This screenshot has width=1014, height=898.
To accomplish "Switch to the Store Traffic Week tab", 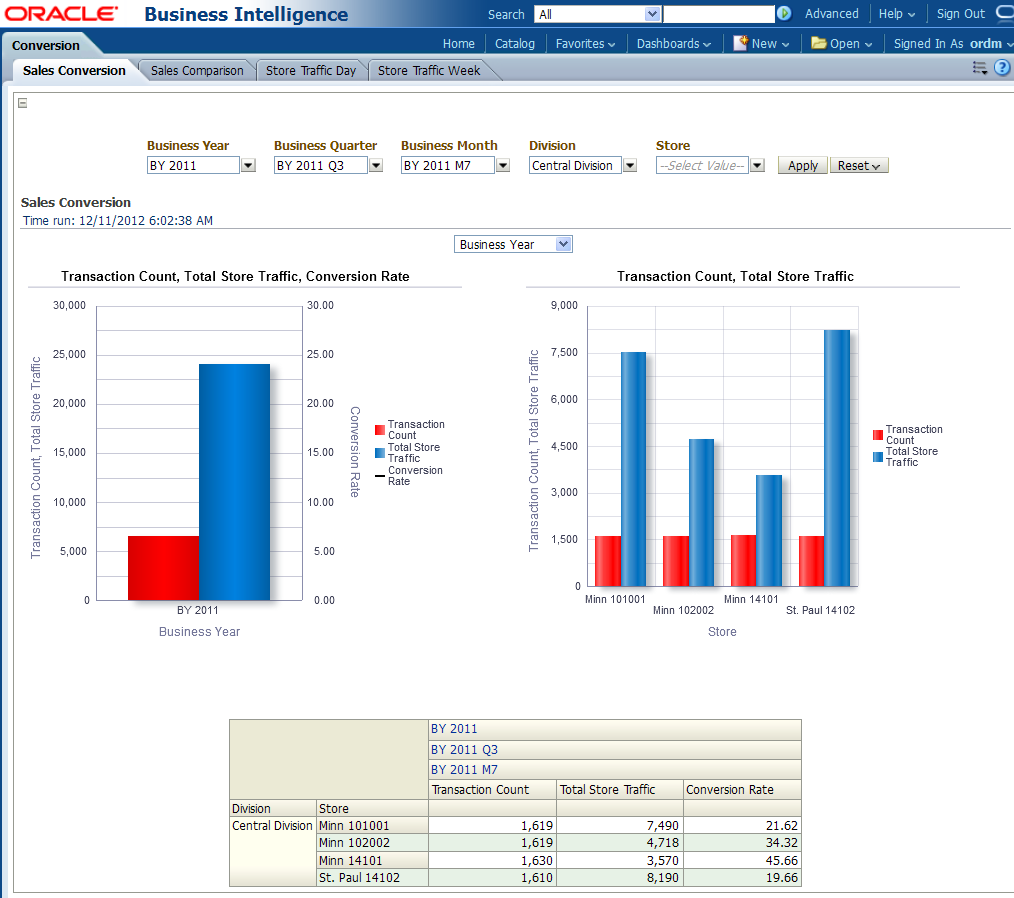I will point(429,71).
